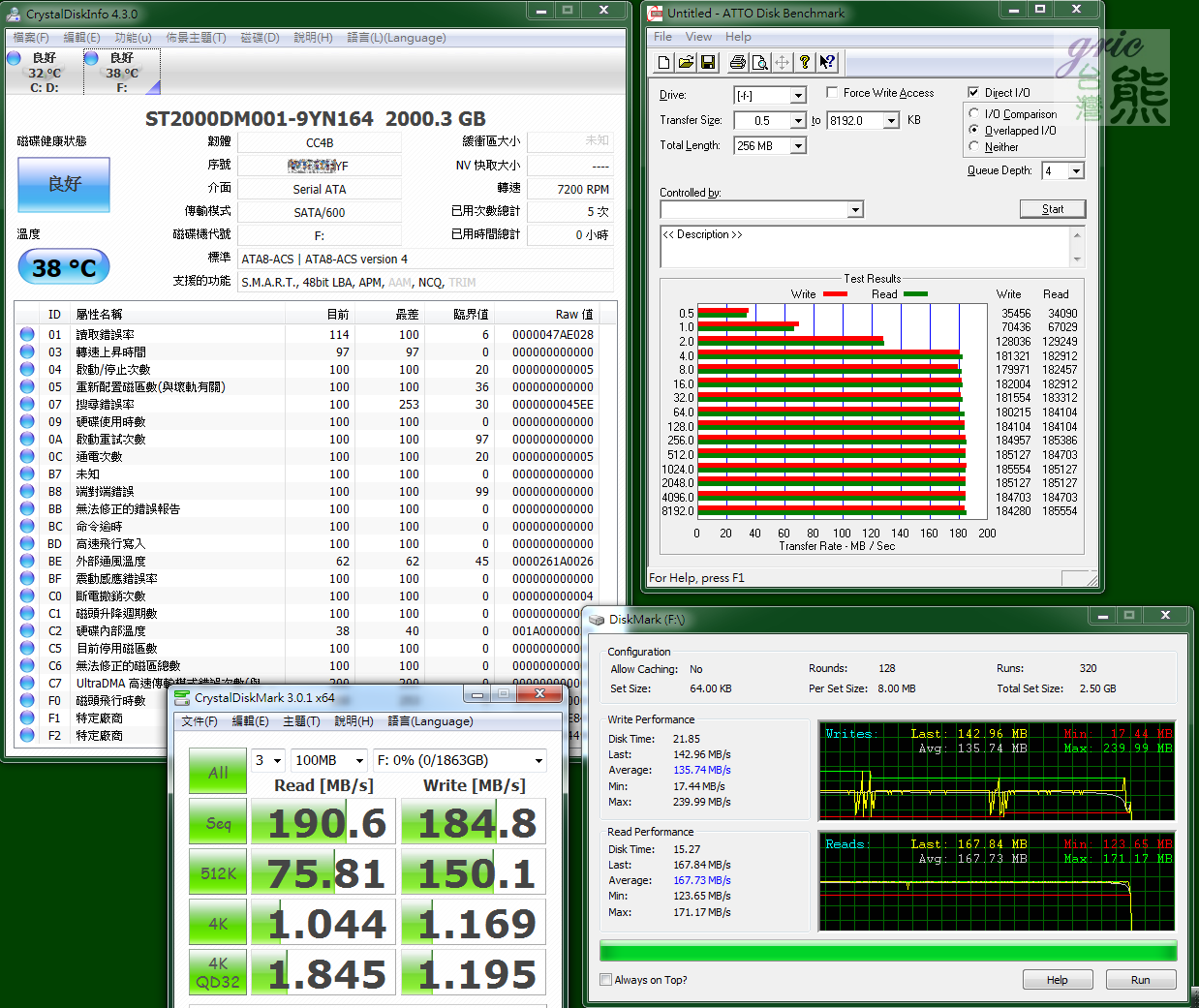Open the ending Transfer Size dropdown showing 8192.0

point(891,120)
